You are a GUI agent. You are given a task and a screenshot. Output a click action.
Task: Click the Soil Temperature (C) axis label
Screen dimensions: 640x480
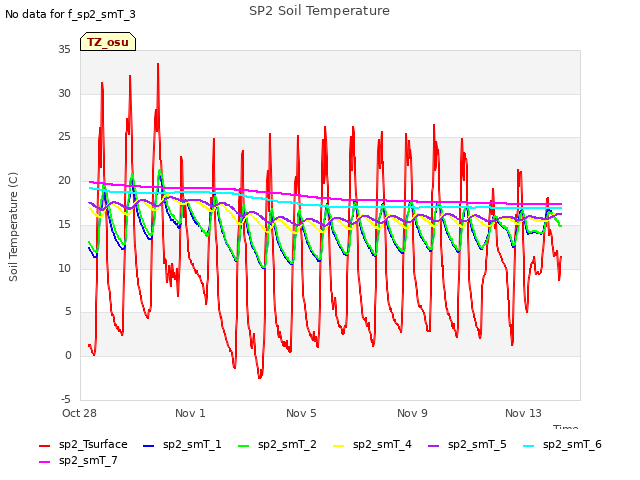pos(13,227)
